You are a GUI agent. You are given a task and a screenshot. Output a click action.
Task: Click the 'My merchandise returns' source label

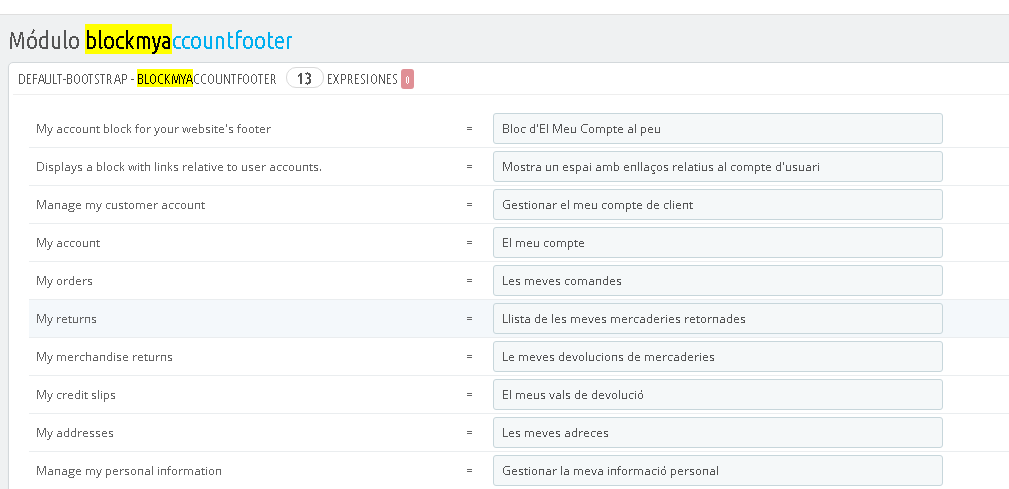(x=104, y=357)
